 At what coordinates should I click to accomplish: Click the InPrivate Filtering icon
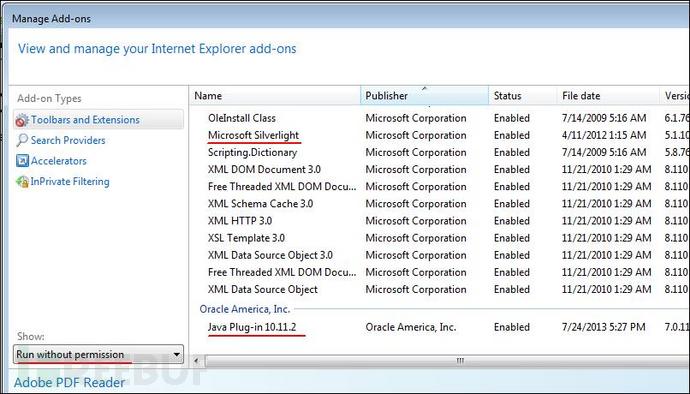click(x=22, y=181)
